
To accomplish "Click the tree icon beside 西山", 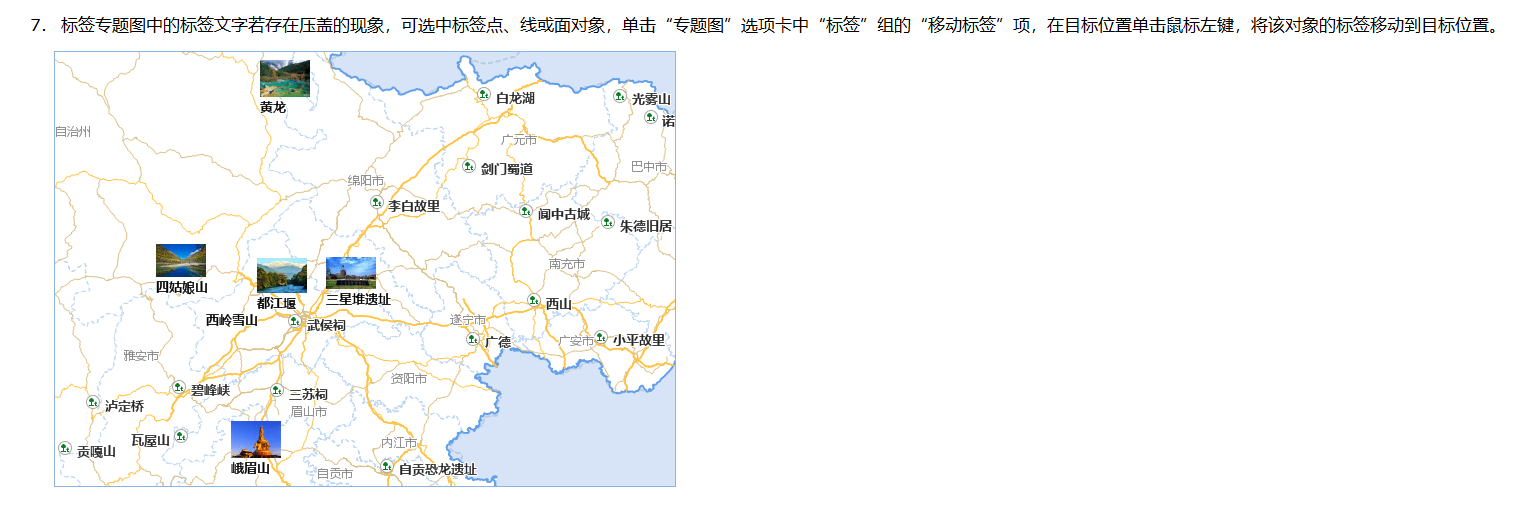I will point(533,300).
